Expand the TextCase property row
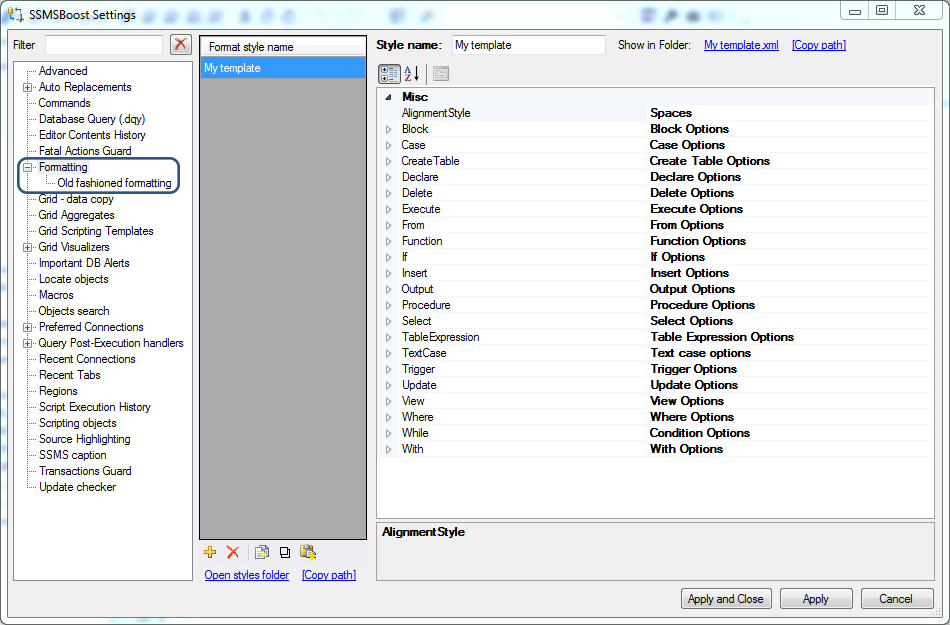This screenshot has width=950, height=625. (388, 353)
